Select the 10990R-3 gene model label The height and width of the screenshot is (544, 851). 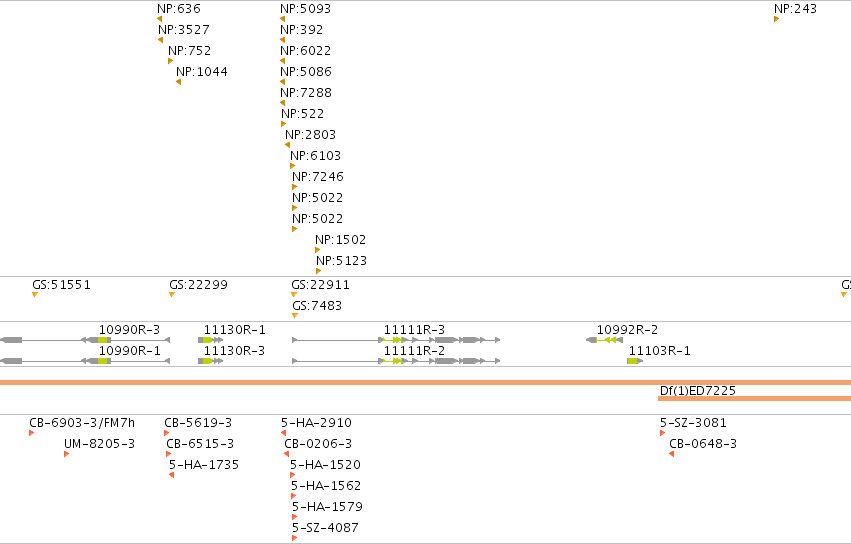(x=129, y=330)
